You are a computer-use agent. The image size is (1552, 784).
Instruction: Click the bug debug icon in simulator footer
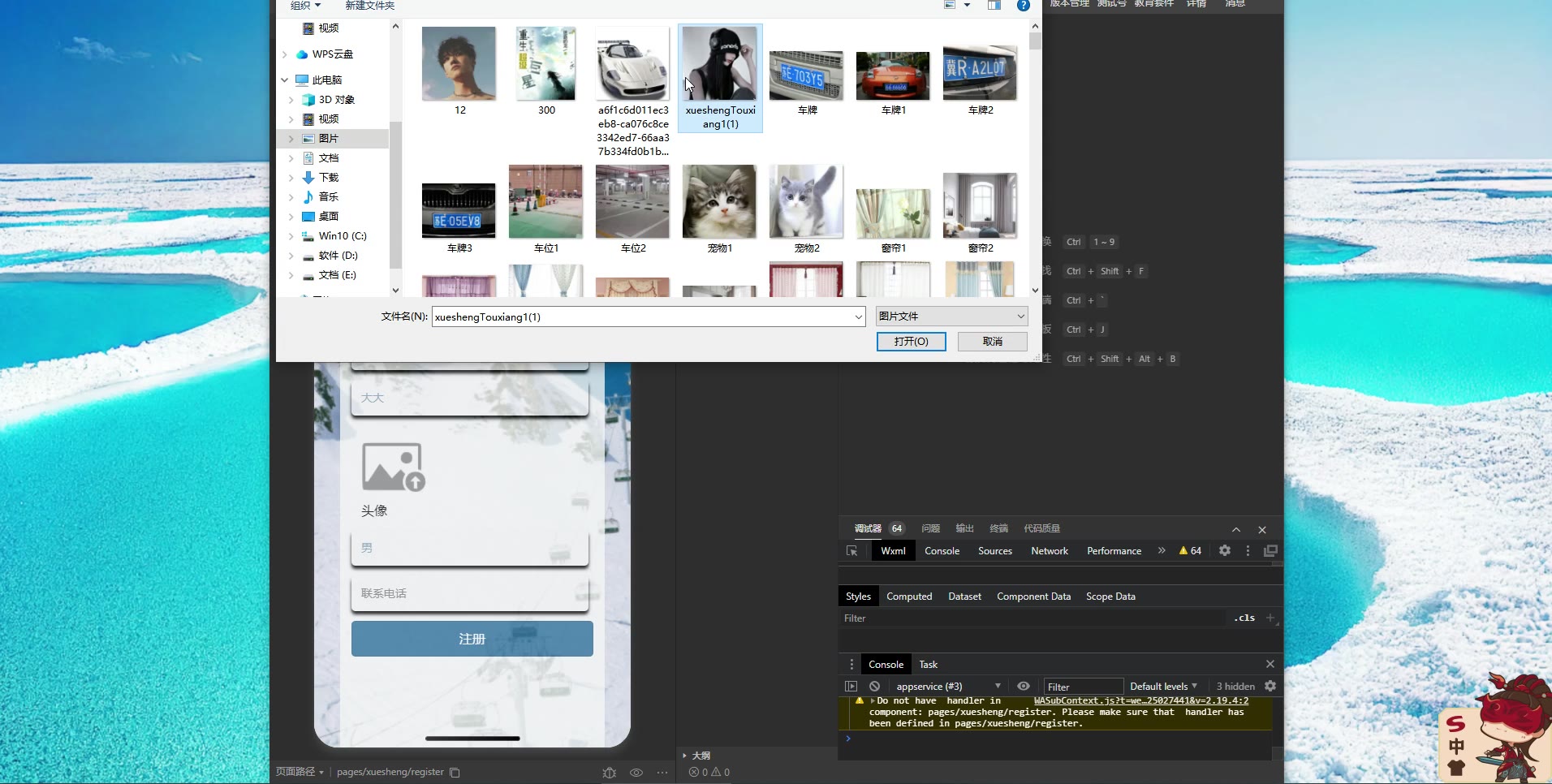610,773
